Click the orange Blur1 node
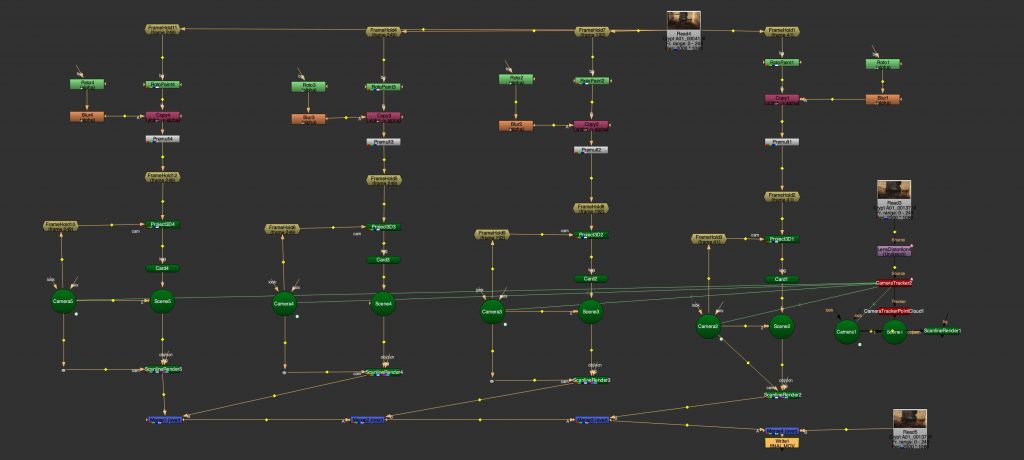 pyautogui.click(x=882, y=99)
